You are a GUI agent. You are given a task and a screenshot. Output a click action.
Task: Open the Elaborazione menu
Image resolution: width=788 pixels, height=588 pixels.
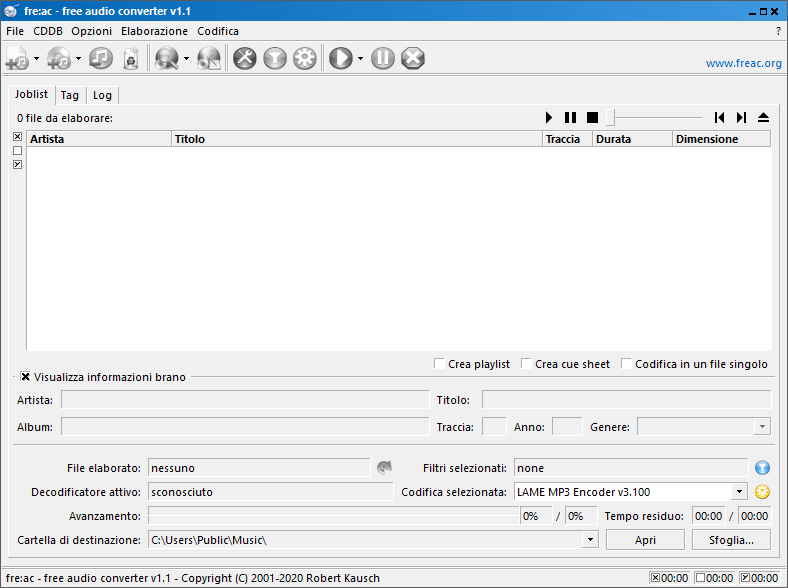tap(154, 31)
